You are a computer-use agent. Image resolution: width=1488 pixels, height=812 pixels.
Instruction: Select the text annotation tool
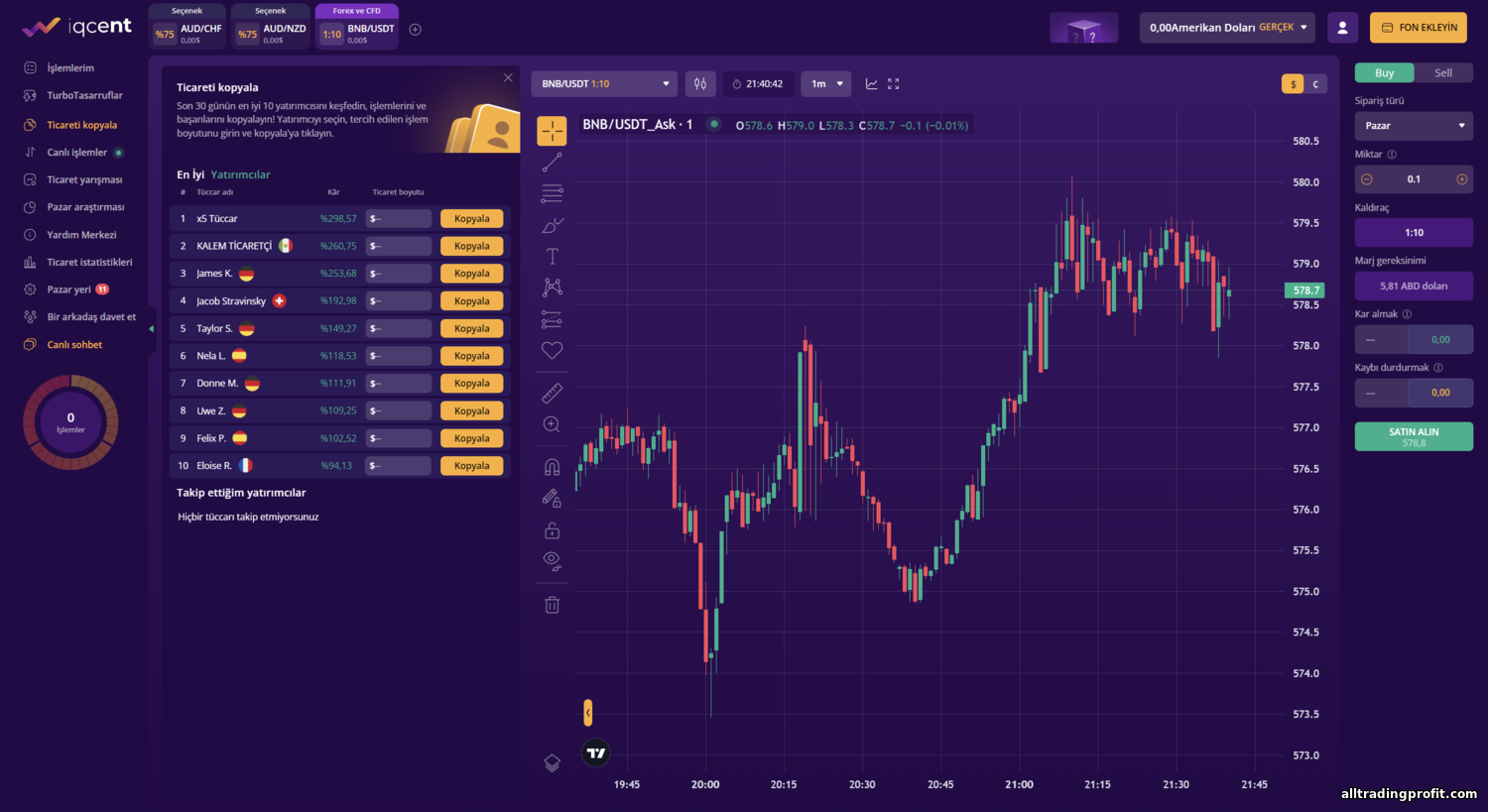click(553, 256)
